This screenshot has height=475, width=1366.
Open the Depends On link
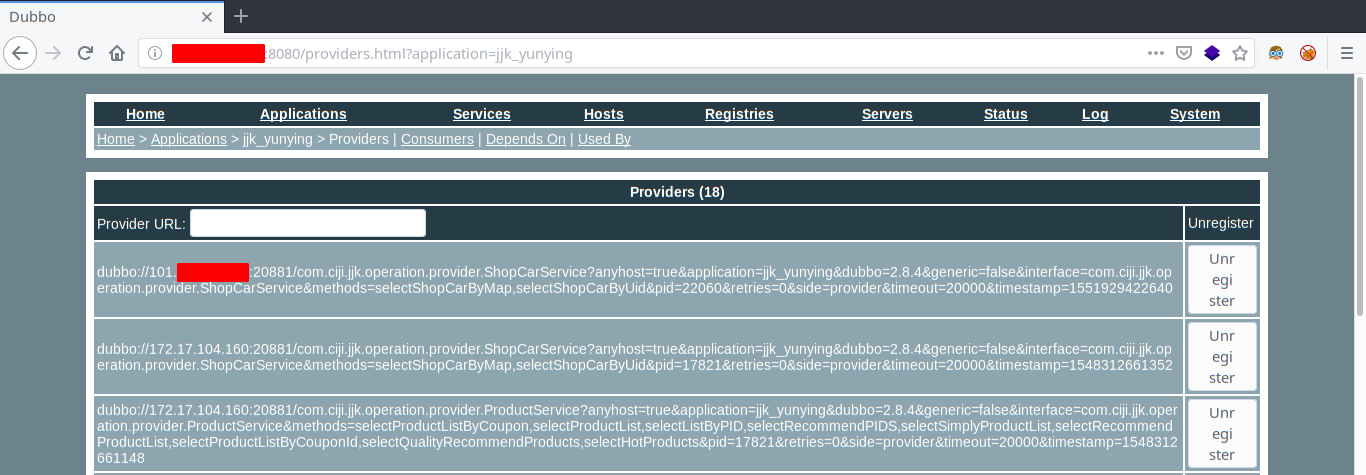(526, 139)
